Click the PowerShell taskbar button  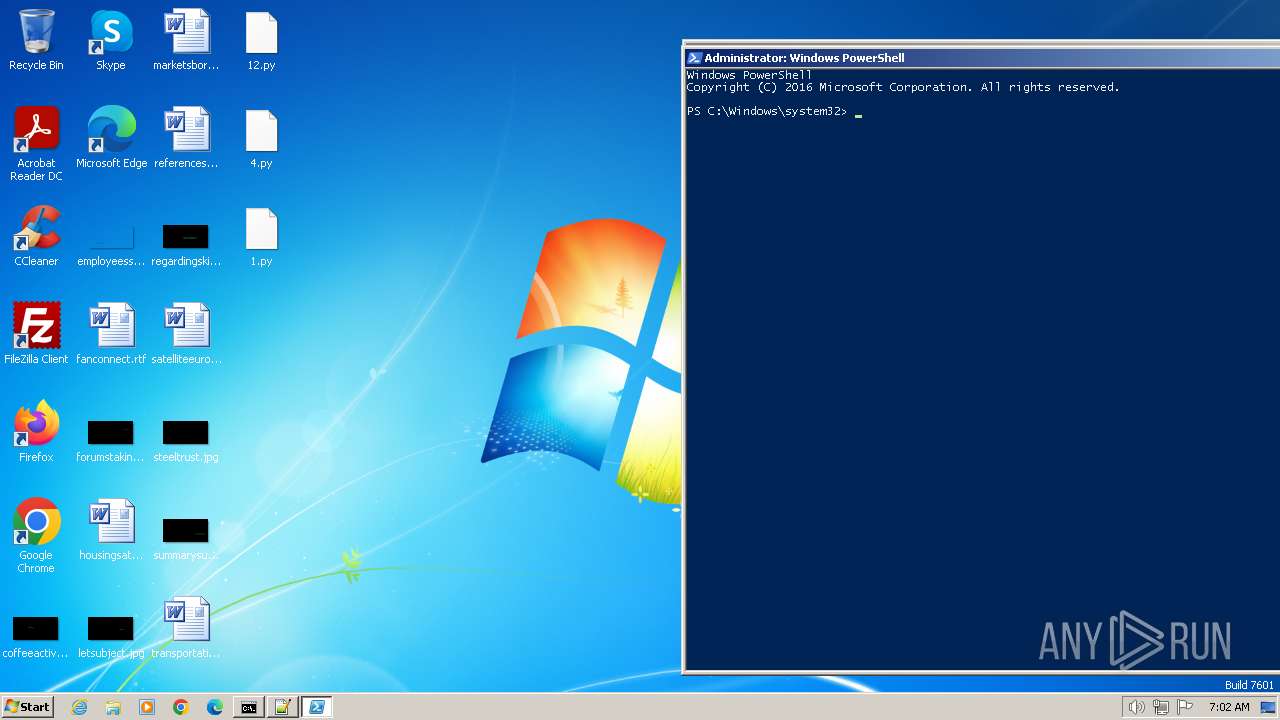[x=317, y=707]
